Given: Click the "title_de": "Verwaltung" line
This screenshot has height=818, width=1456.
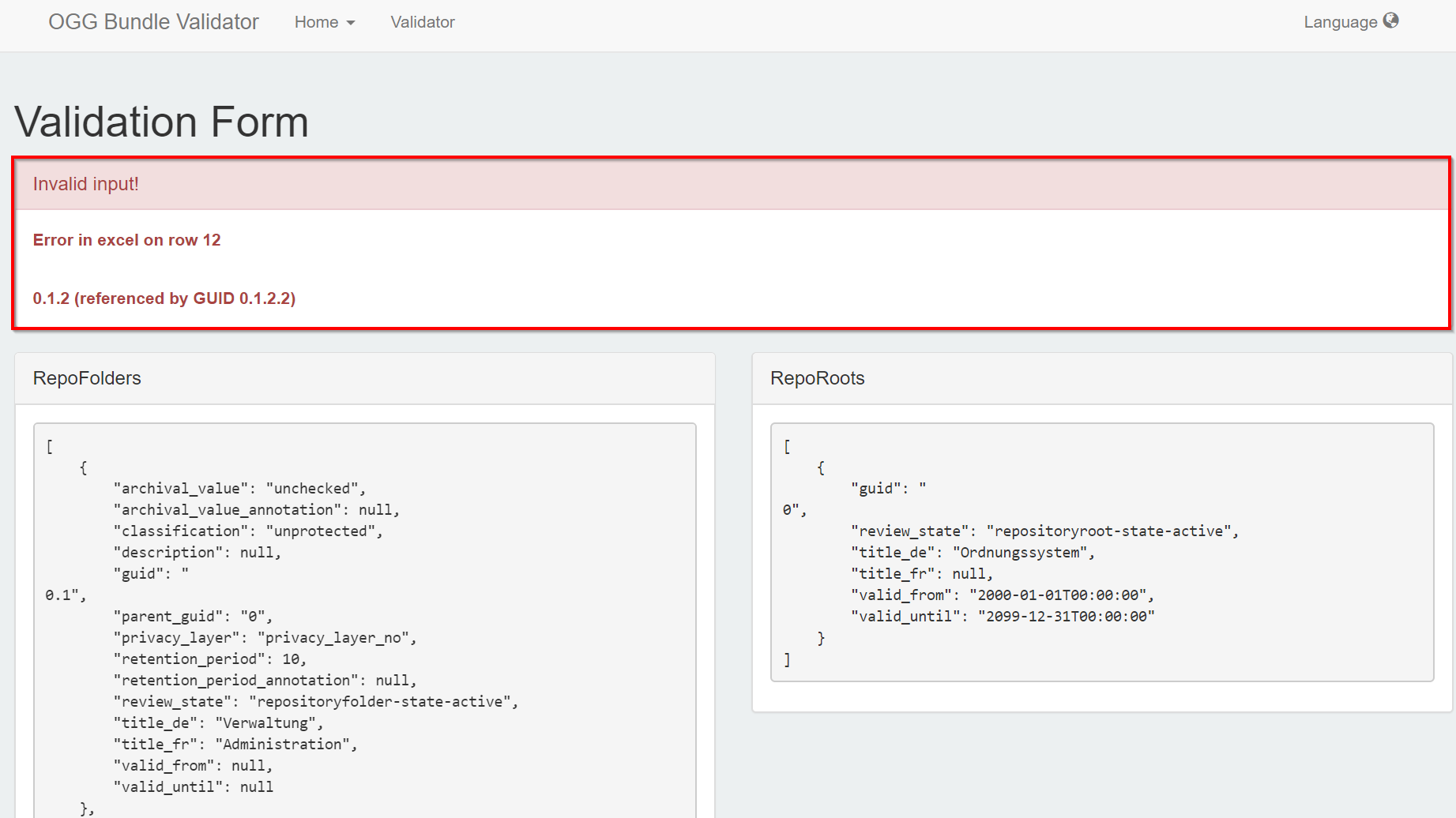Looking at the screenshot, I should tap(218, 723).
